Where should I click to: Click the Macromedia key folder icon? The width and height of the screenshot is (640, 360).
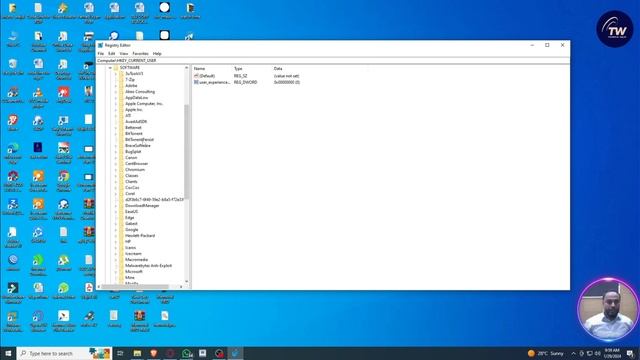[x=121, y=260]
